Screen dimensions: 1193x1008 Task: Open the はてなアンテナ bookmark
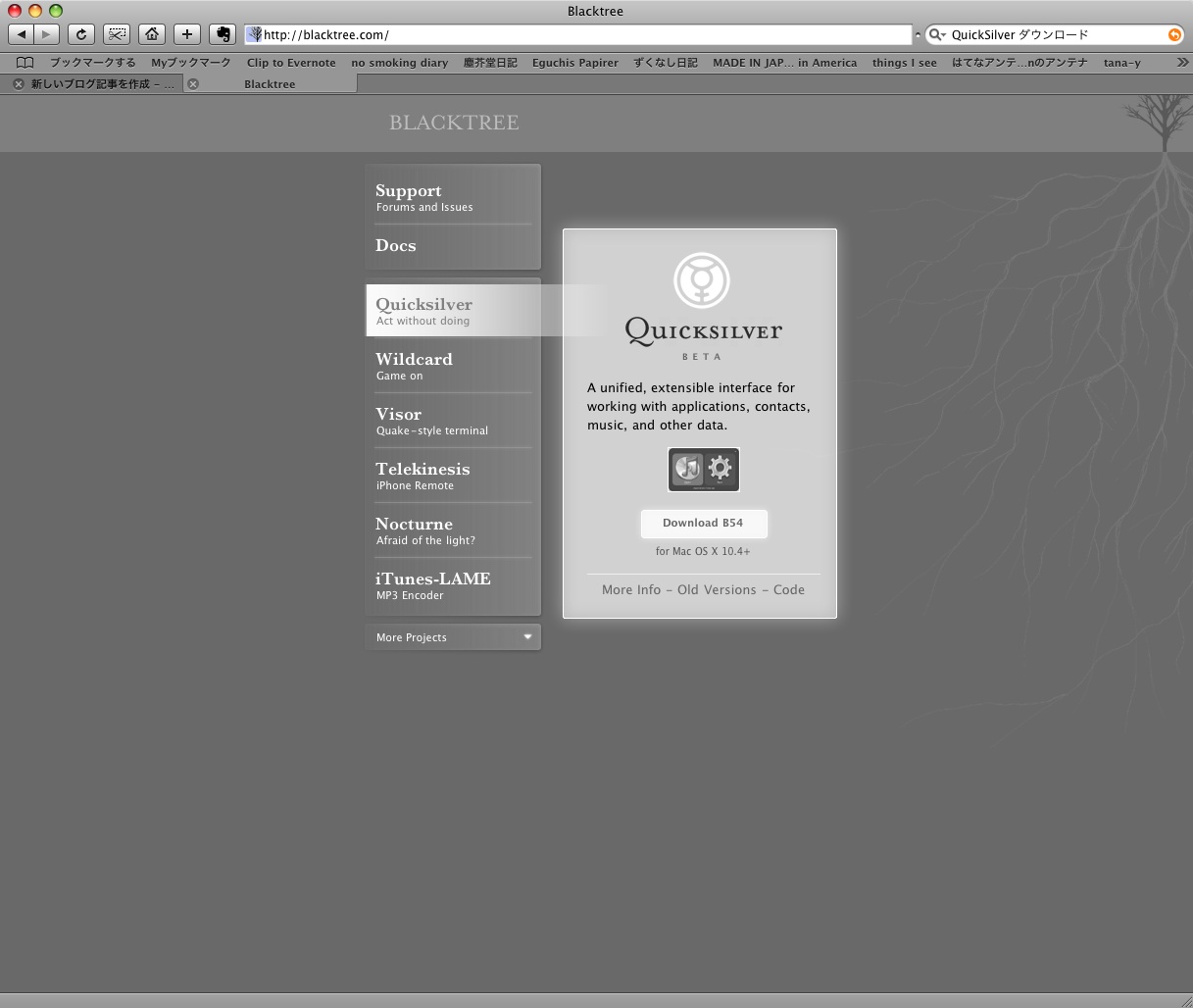click(x=1019, y=62)
